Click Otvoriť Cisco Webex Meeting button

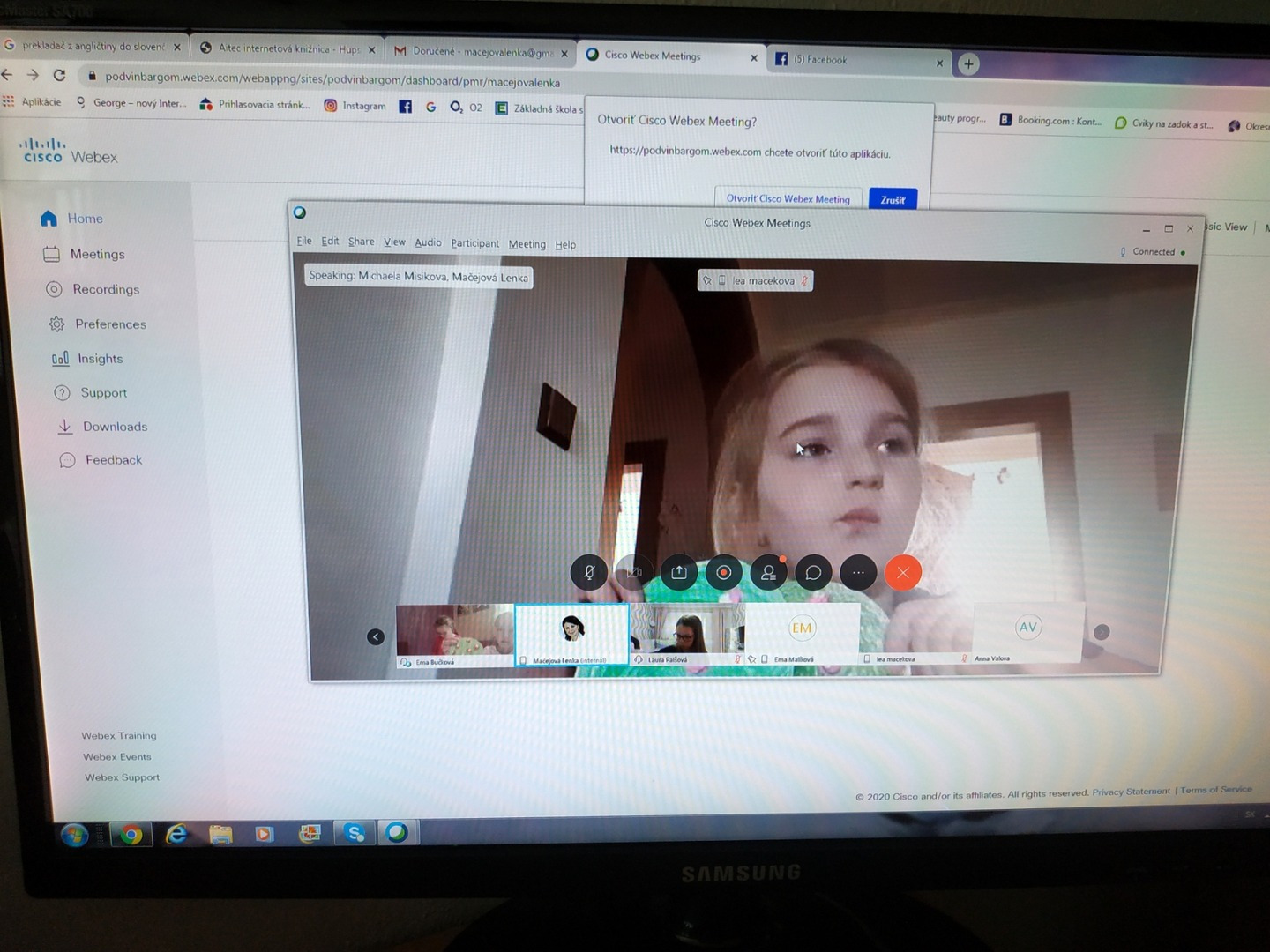point(788,199)
